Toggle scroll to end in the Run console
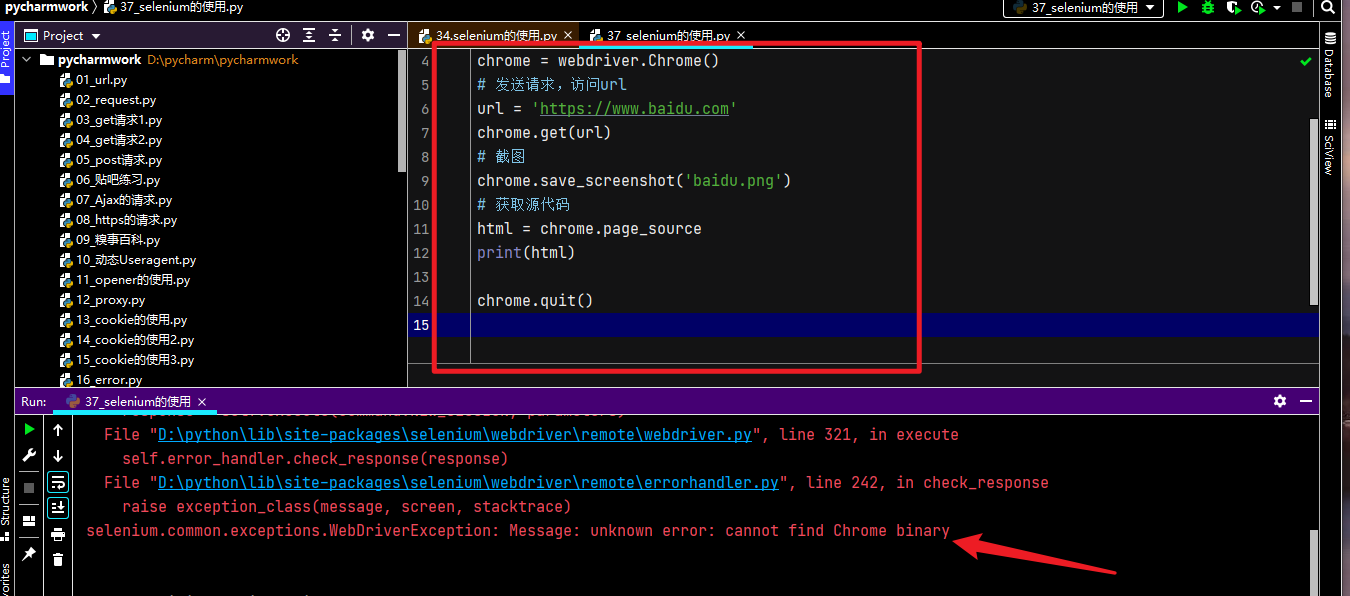 [58, 508]
